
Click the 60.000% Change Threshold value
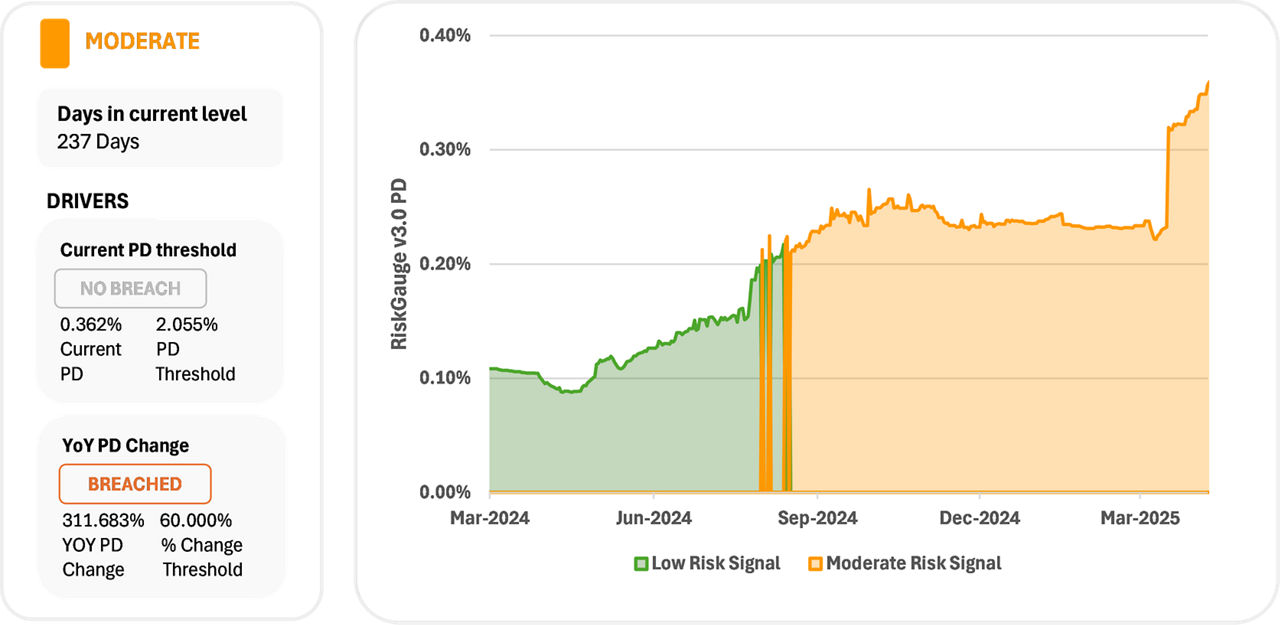196,521
